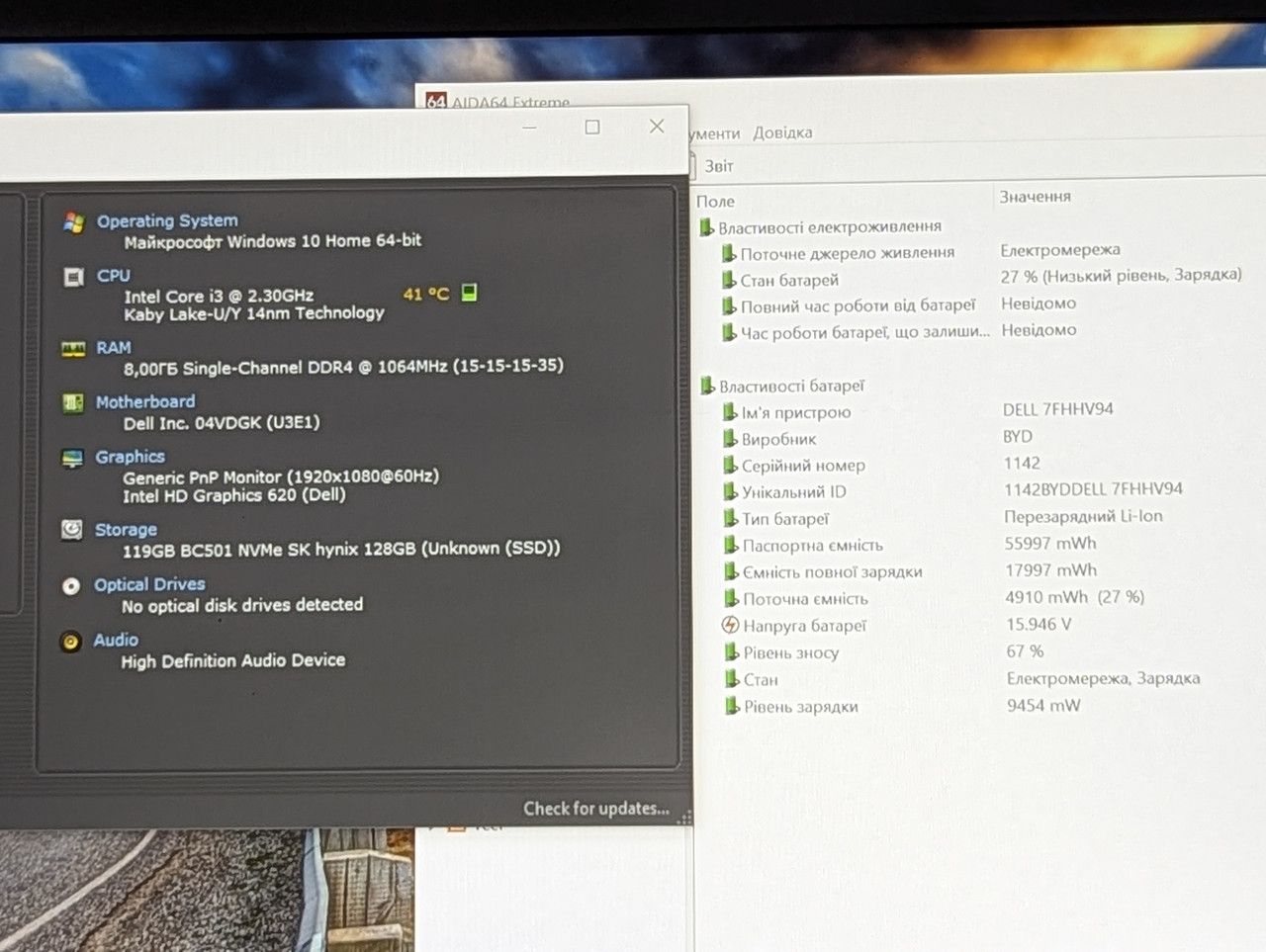The image size is (1266, 952).
Task: Open the Storage section link
Action: pyautogui.click(x=126, y=530)
